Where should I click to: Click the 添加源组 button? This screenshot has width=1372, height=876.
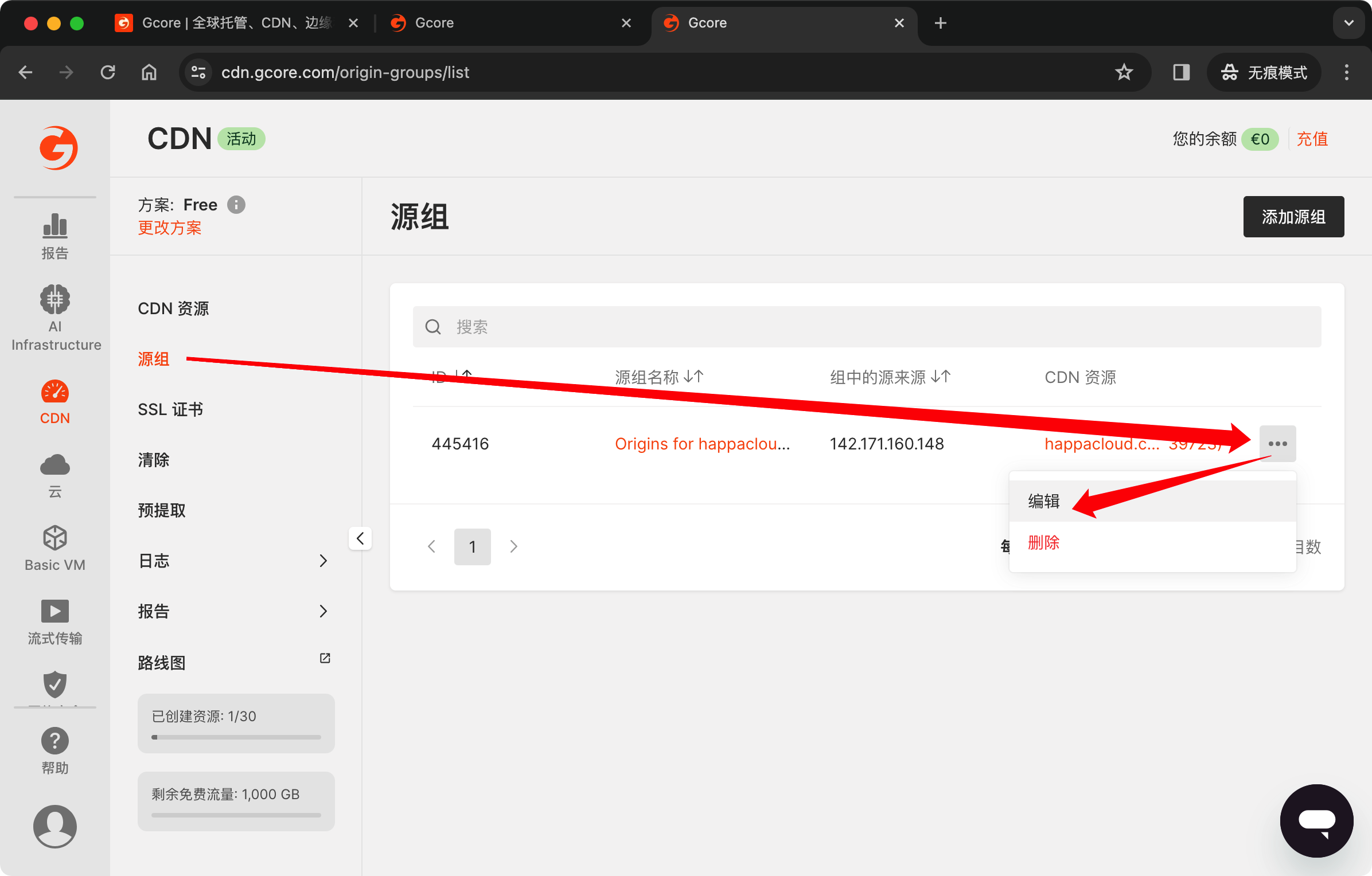[x=1293, y=217]
